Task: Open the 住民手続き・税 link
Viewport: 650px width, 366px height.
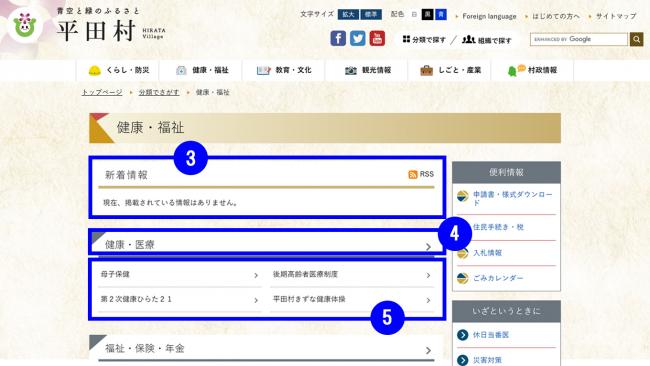Action: (498, 227)
